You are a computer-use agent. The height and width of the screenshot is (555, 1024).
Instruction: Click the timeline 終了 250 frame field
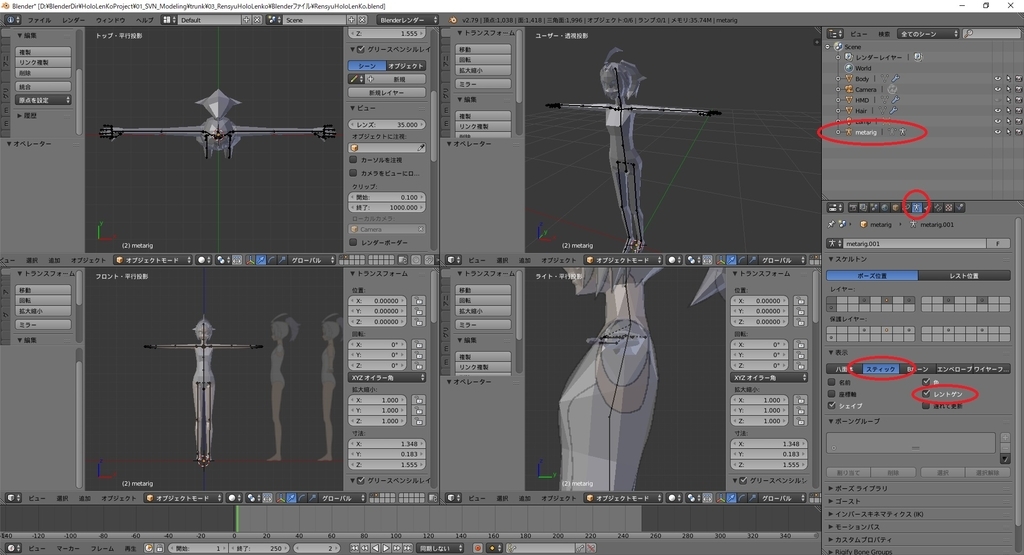[258, 548]
